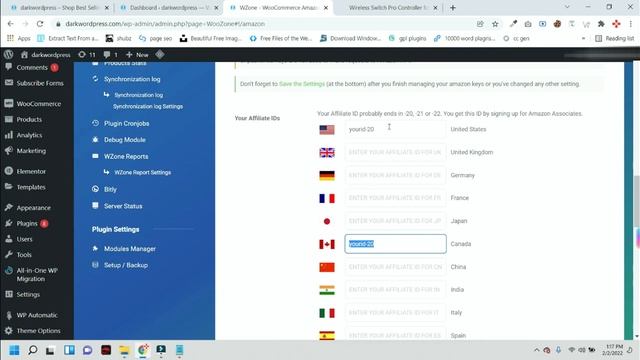The image size is (640, 360).
Task: Open Theme Options in sidebar
Action: pyautogui.click(x=38, y=331)
